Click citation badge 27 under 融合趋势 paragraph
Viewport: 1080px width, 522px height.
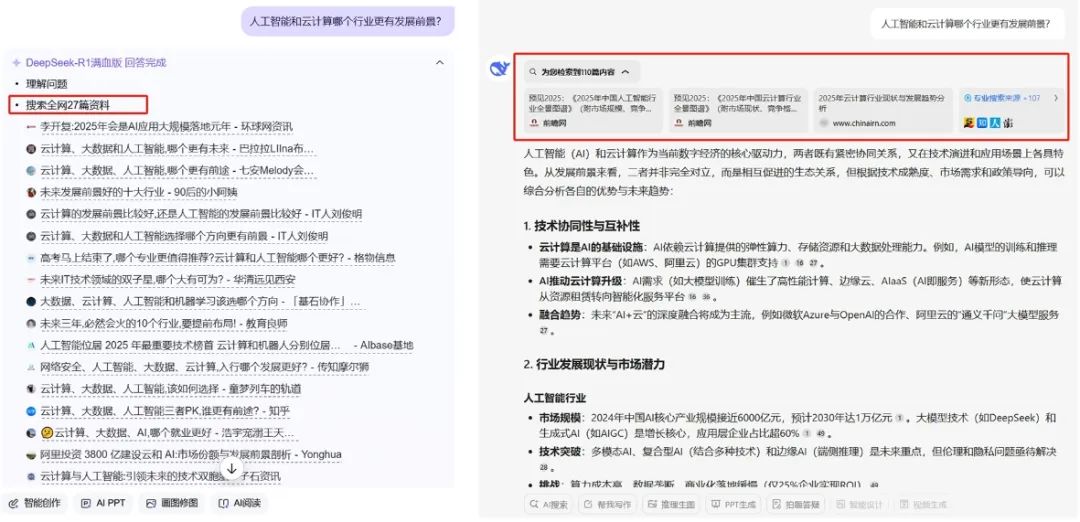[x=543, y=331]
